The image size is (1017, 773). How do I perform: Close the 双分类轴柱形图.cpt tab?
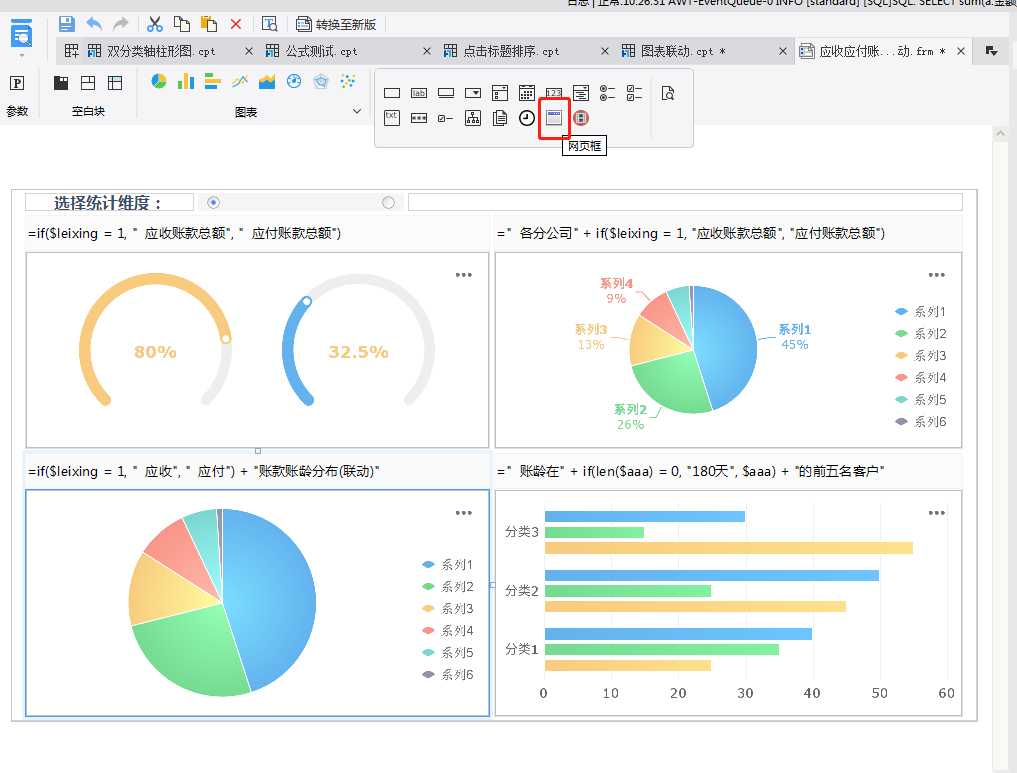pyautogui.click(x=248, y=51)
